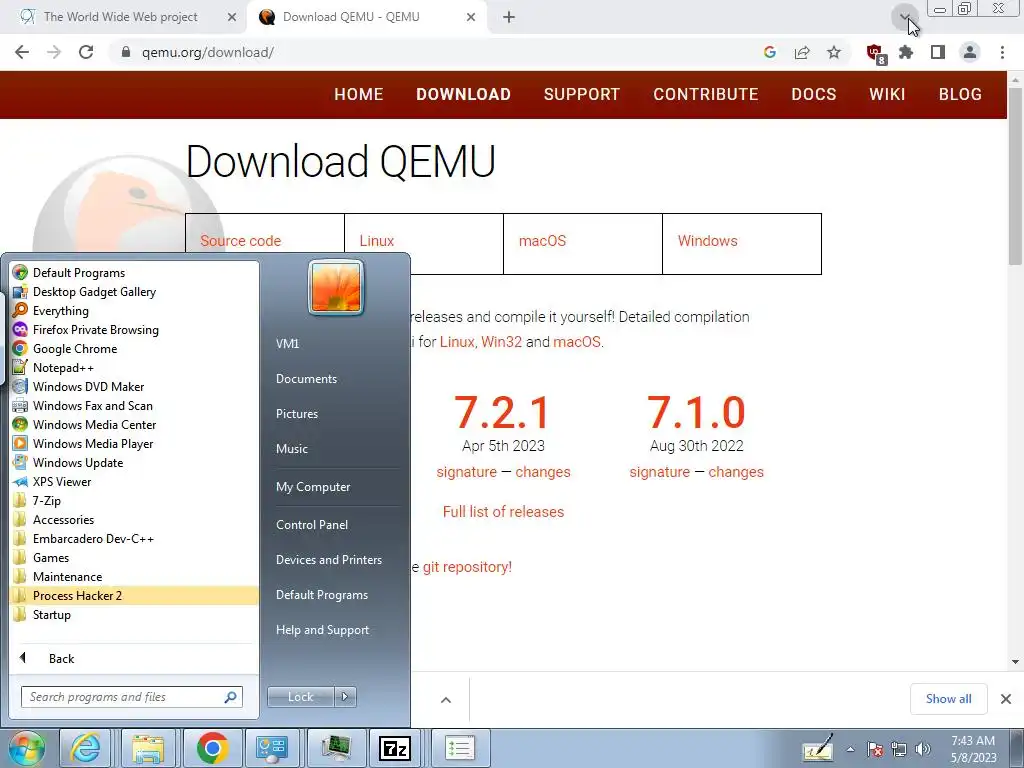Click the Chrome profile avatar icon
The image size is (1024, 768).
coord(970,52)
